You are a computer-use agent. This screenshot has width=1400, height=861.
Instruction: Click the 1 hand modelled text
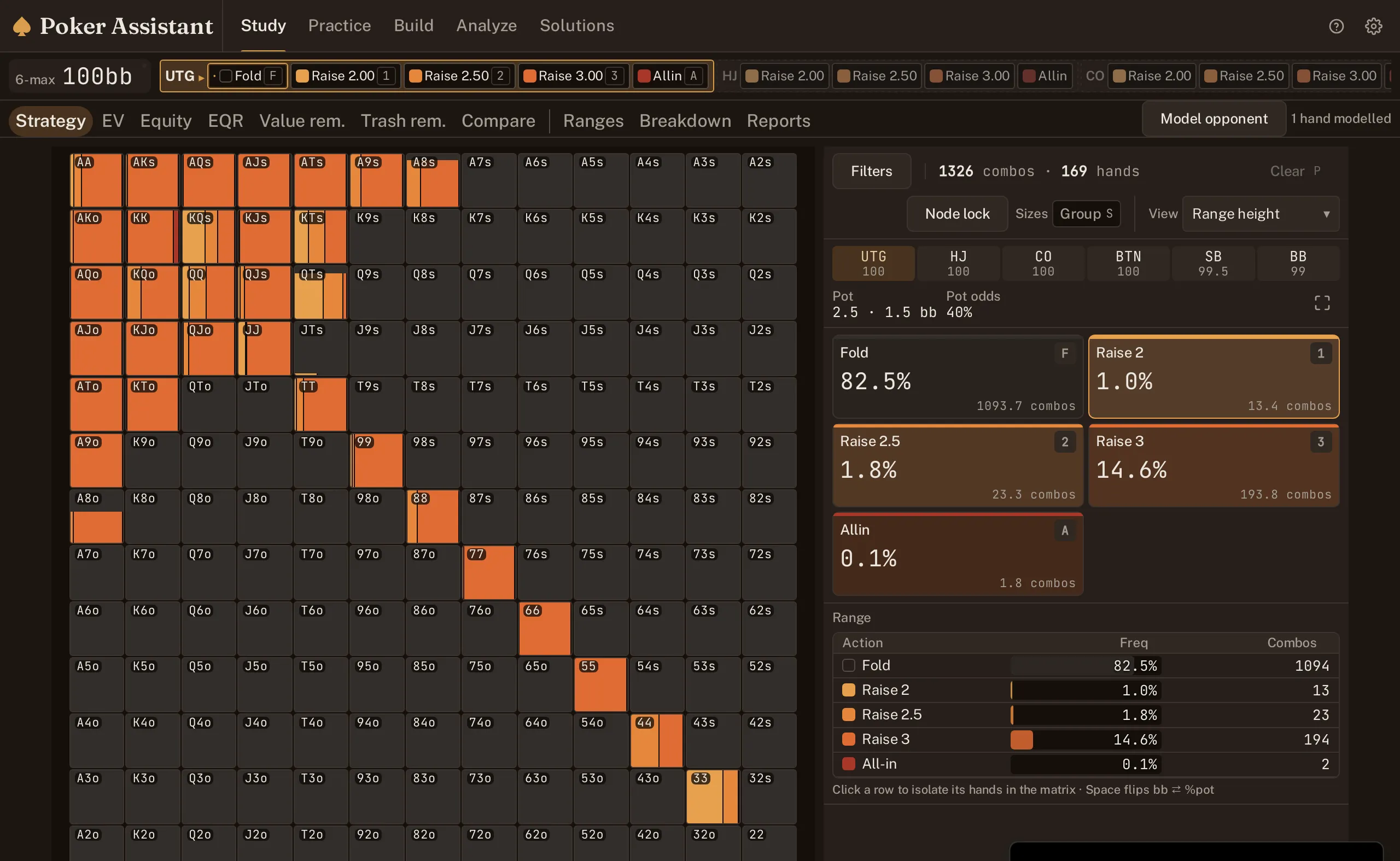(1340, 119)
